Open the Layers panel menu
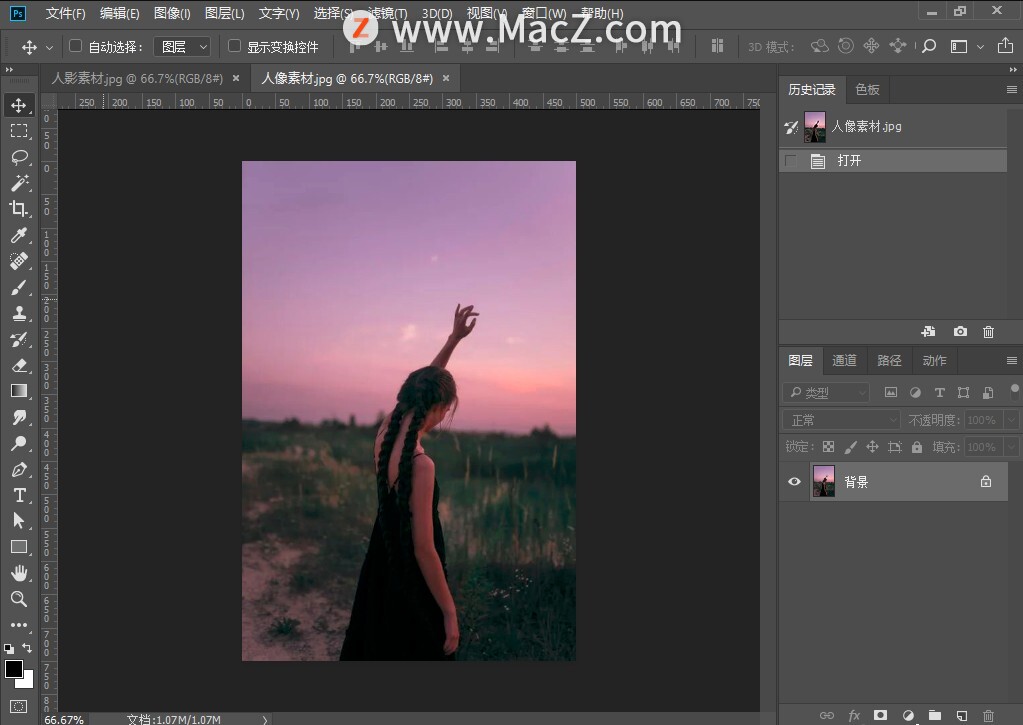This screenshot has height=725, width=1023. tap(1011, 360)
